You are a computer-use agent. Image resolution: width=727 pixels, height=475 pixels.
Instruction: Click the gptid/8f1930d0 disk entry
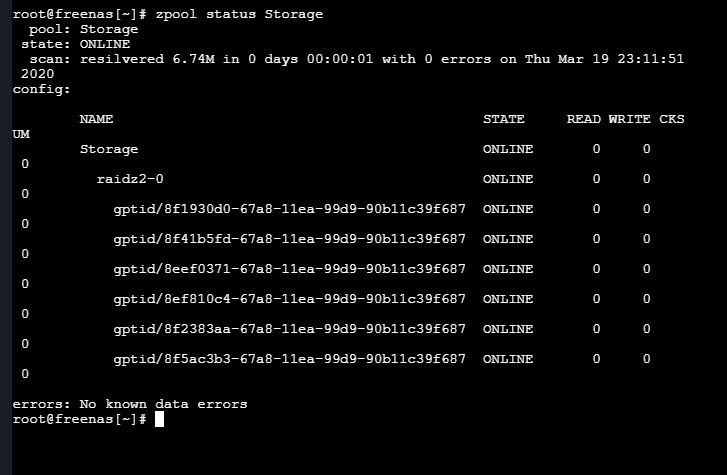pyautogui.click(x=289, y=209)
